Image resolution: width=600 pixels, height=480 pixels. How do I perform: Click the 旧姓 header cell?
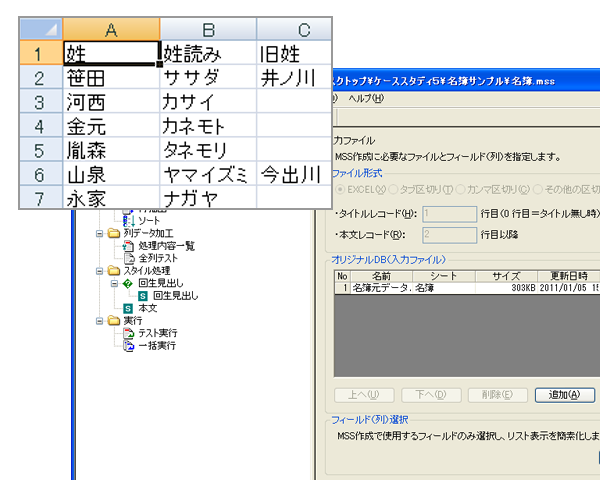(294, 53)
